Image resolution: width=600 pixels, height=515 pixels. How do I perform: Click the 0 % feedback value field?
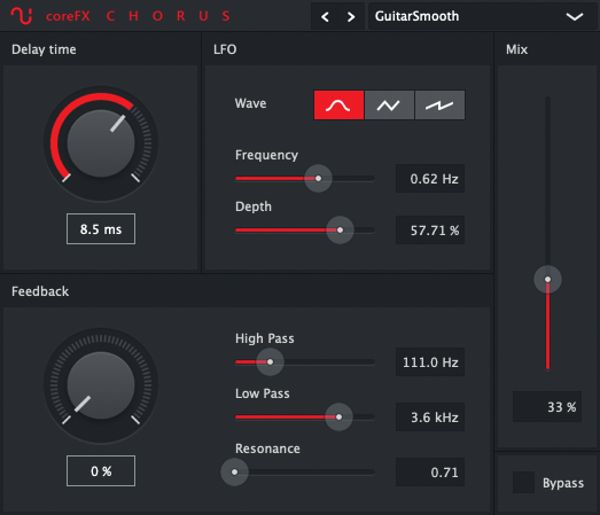(100, 471)
